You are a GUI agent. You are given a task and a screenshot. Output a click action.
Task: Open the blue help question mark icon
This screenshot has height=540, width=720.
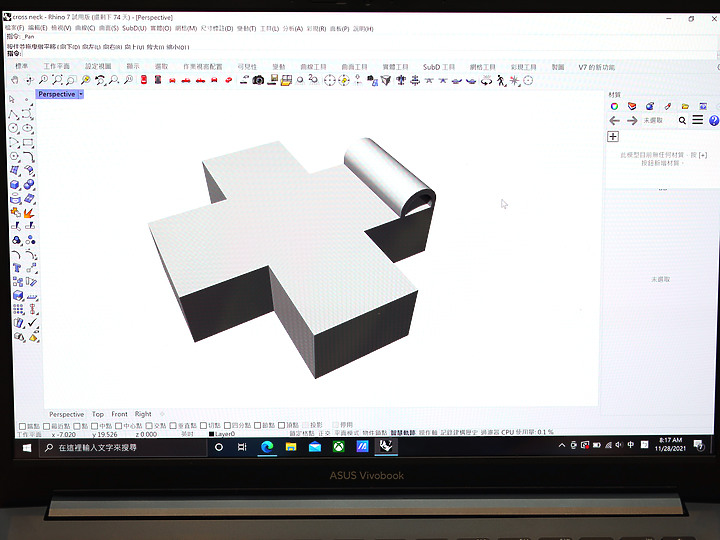coord(714,120)
